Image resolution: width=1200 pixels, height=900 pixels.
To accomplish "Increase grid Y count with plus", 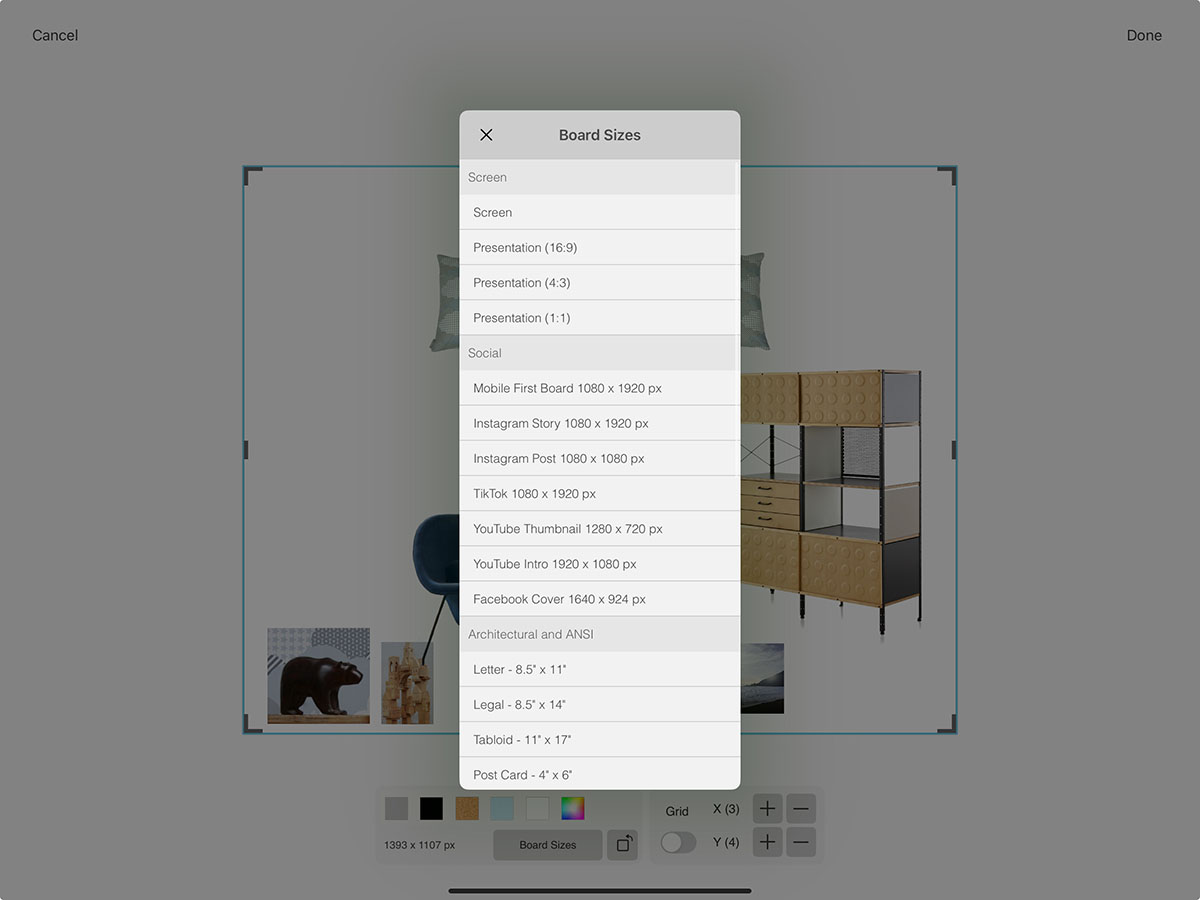I will [x=767, y=842].
